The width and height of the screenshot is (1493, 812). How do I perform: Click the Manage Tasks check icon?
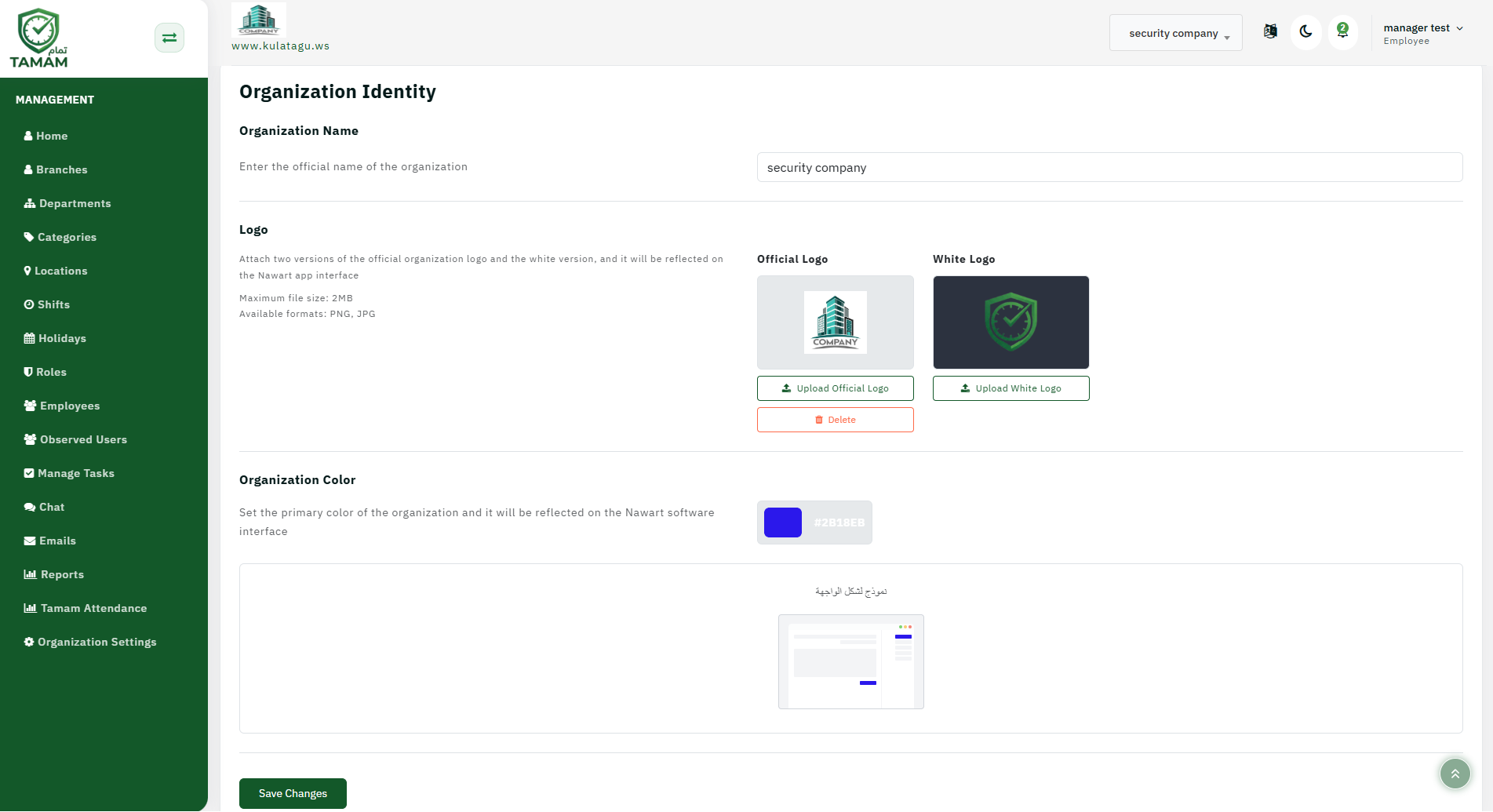29,473
